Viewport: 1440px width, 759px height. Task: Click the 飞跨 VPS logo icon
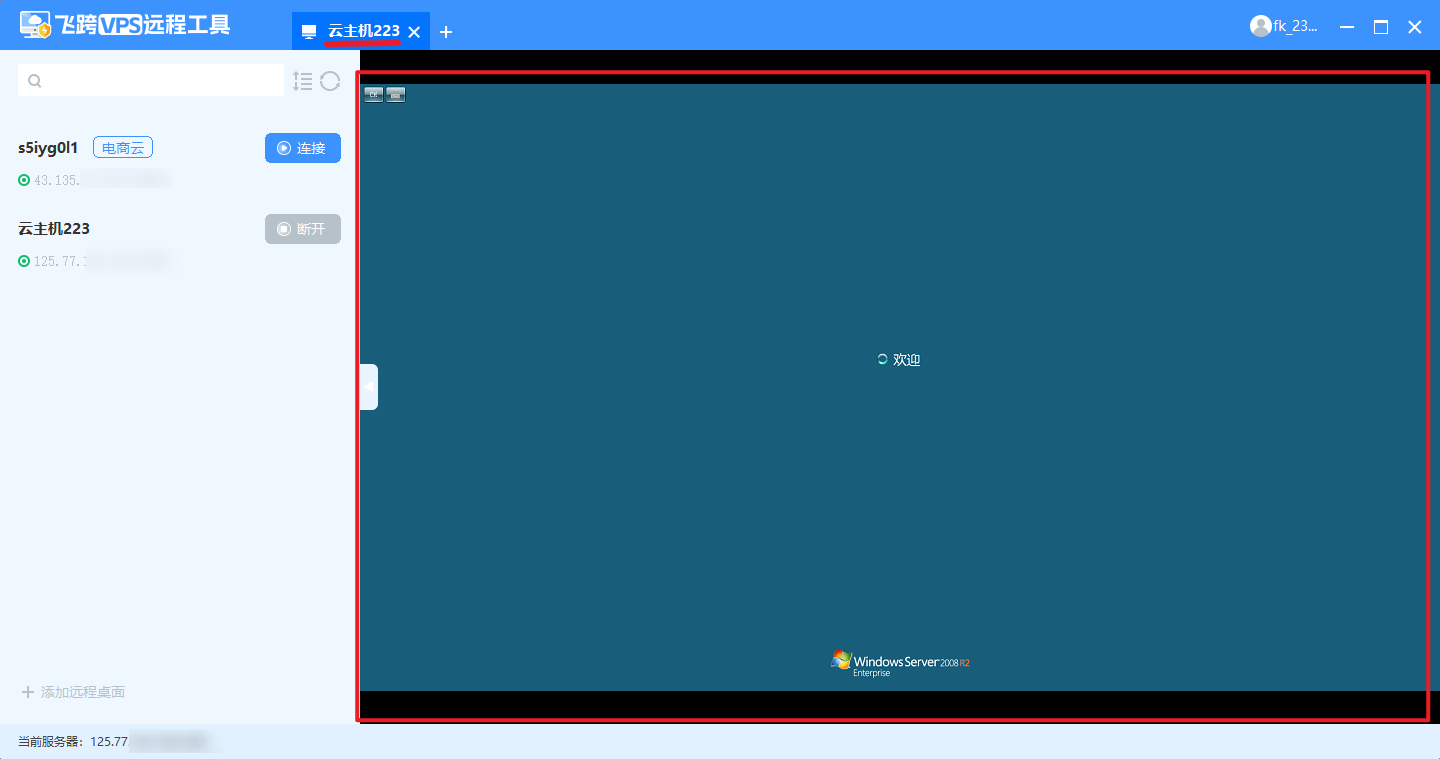point(36,25)
